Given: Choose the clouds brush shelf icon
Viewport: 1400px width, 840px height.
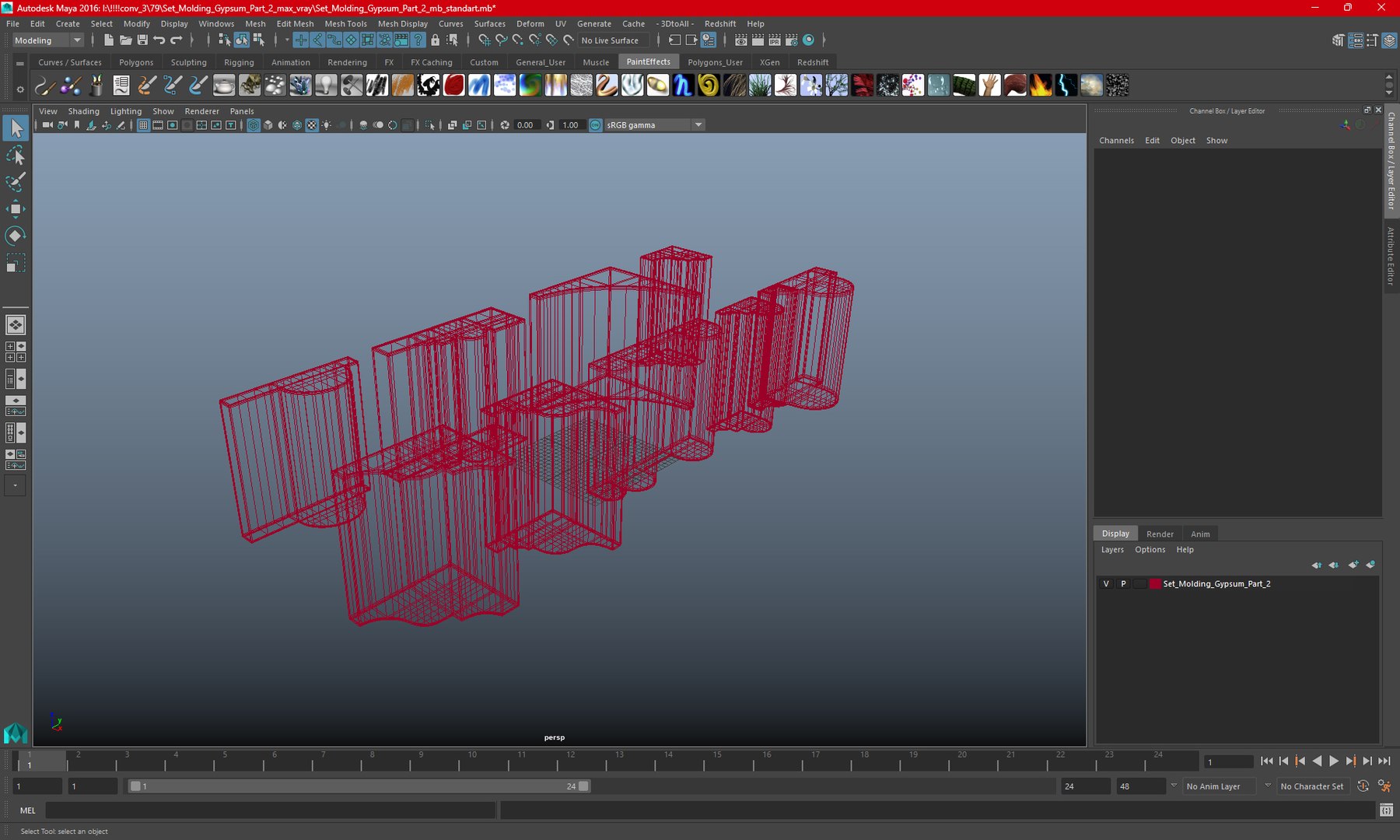Looking at the screenshot, I should coord(1092,85).
